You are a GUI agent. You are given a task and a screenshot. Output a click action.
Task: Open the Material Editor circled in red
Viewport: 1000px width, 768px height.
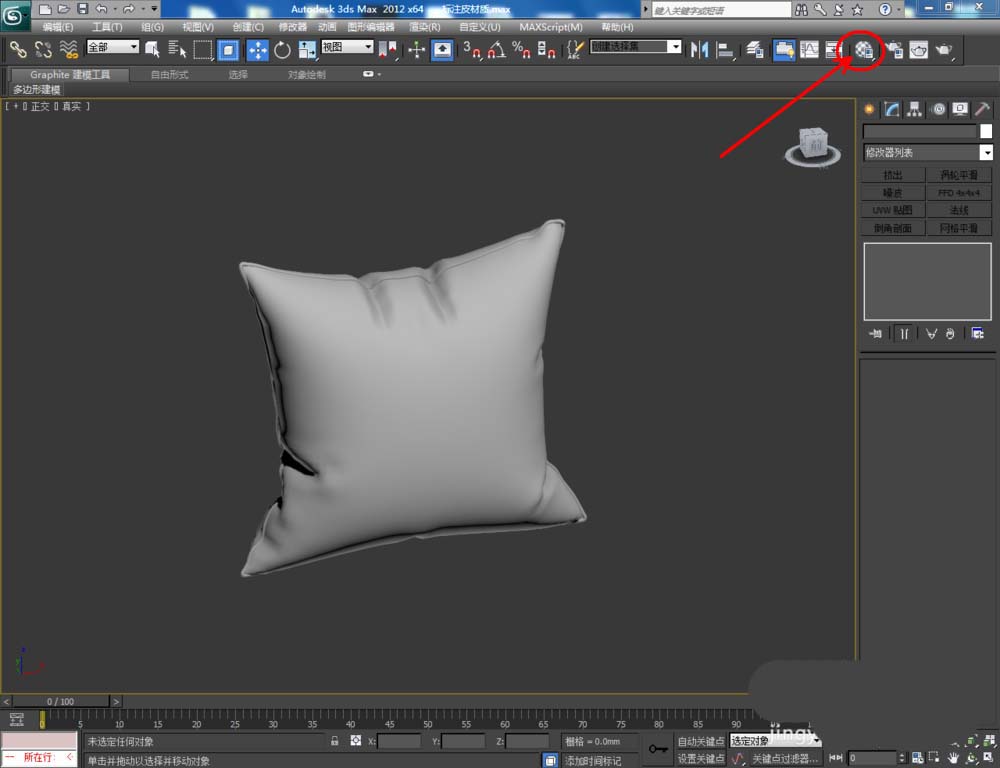pyautogui.click(x=865, y=49)
